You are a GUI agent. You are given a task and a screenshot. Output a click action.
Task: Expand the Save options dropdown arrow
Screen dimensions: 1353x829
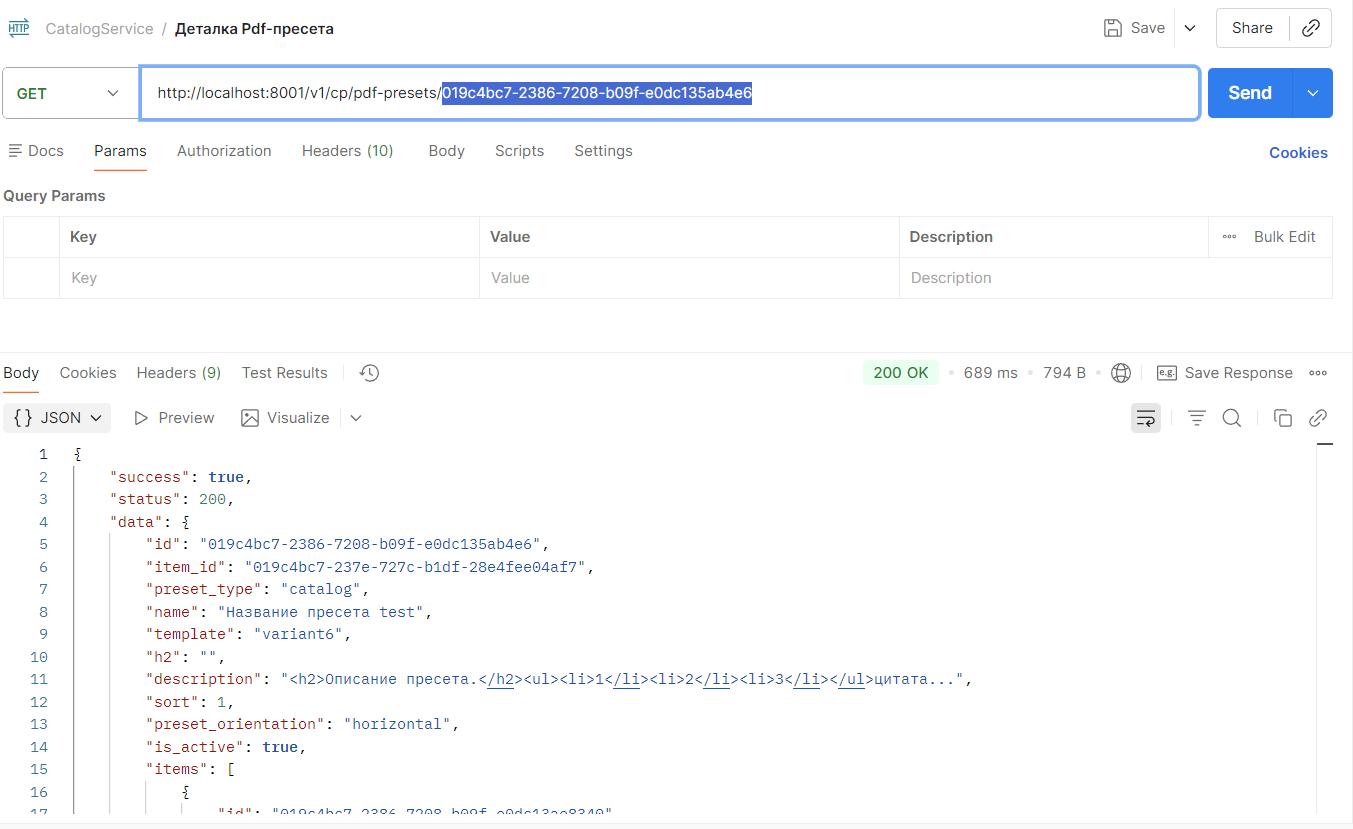click(1190, 28)
